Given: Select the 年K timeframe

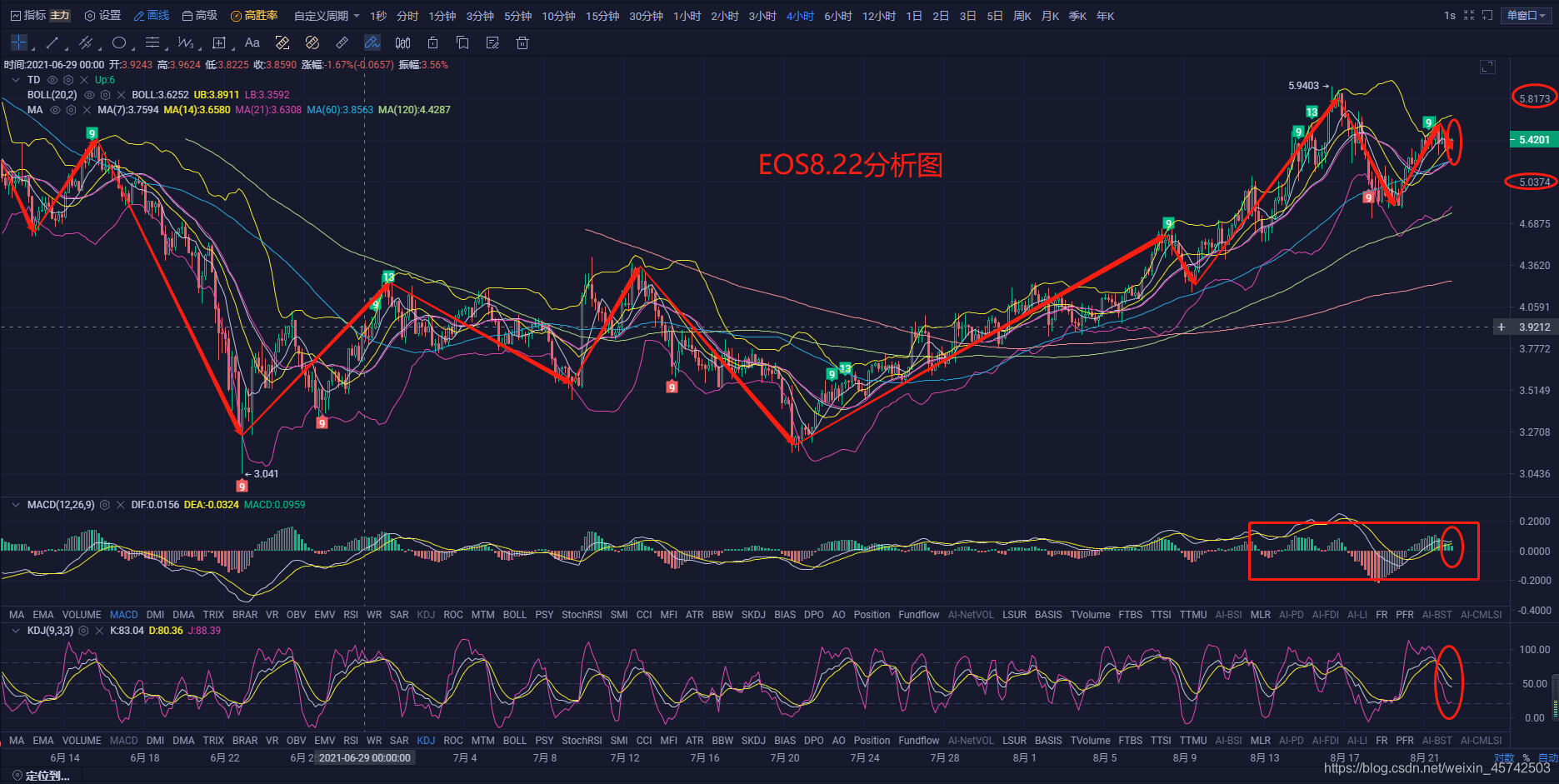Looking at the screenshot, I should coord(1105,16).
